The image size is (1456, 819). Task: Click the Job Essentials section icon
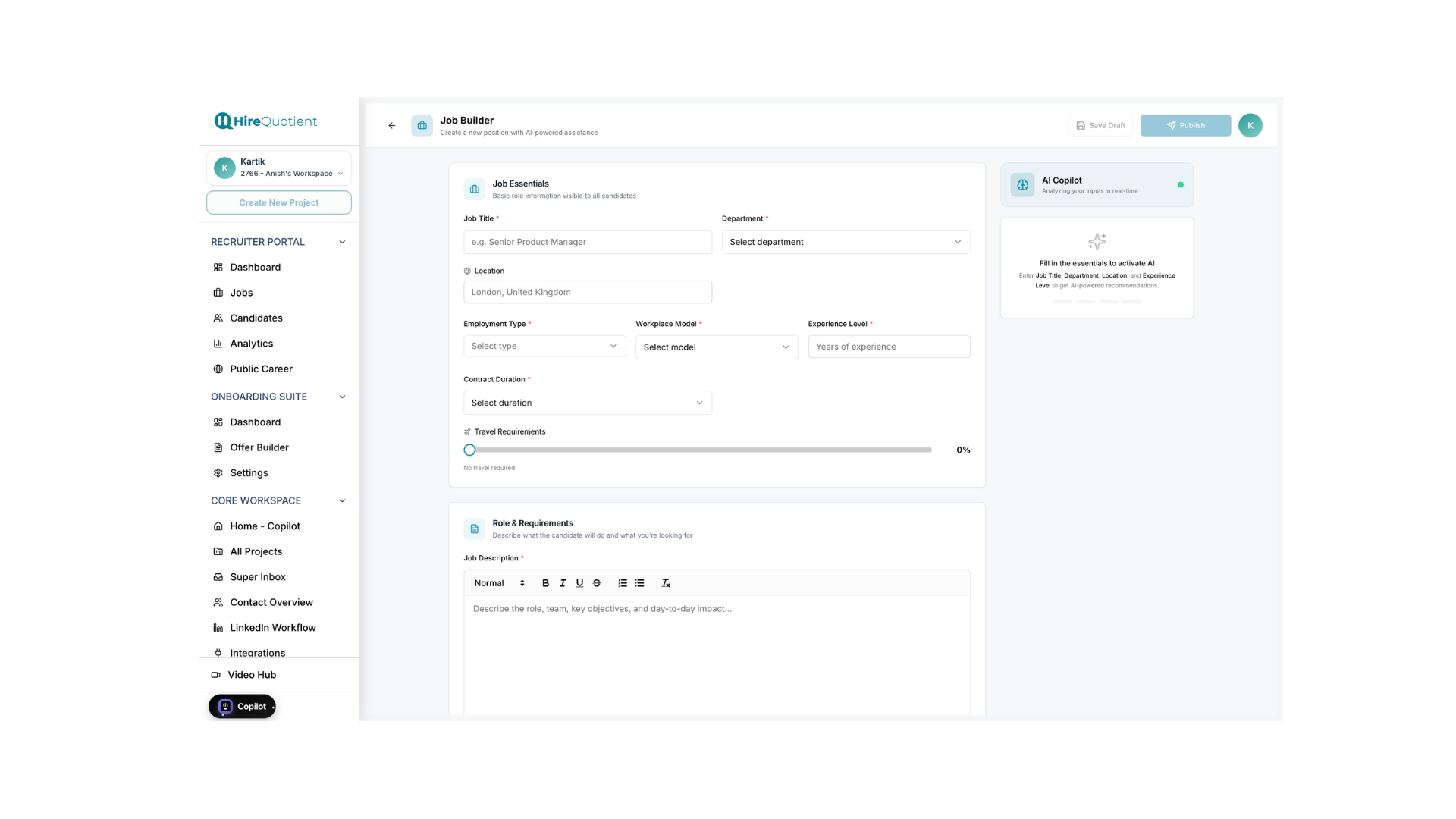tap(474, 189)
